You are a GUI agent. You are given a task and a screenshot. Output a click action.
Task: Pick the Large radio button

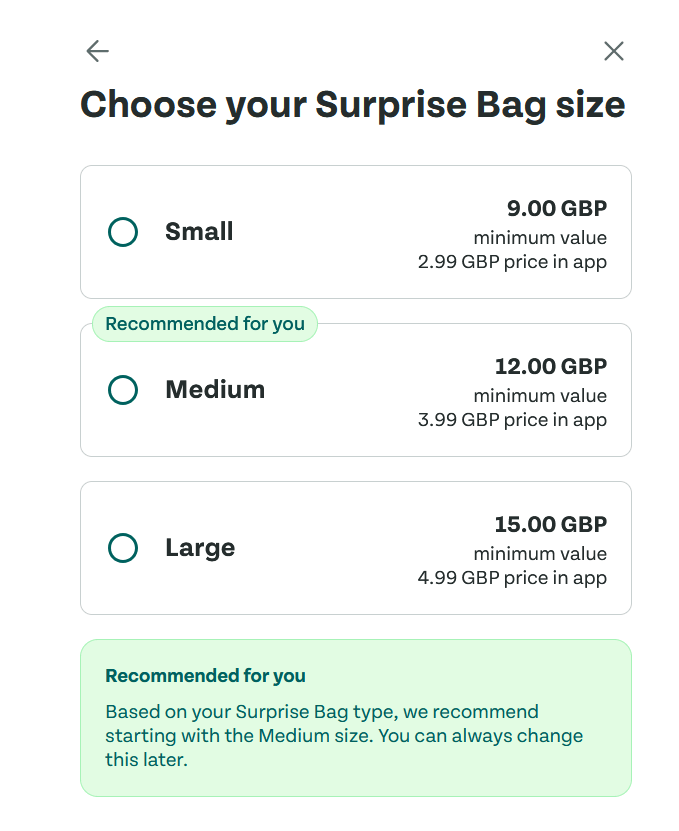tap(123, 548)
